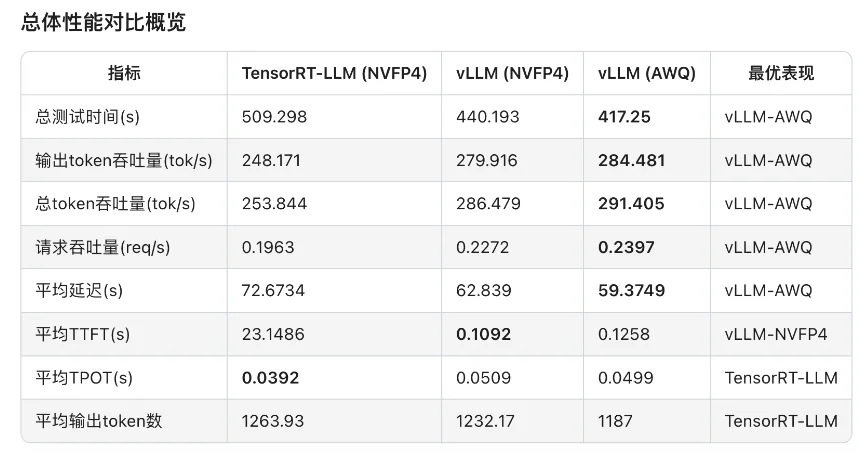Select the 输出token吞吐量(tok/s) row label
The width and height of the screenshot is (860, 455).
click(115, 160)
